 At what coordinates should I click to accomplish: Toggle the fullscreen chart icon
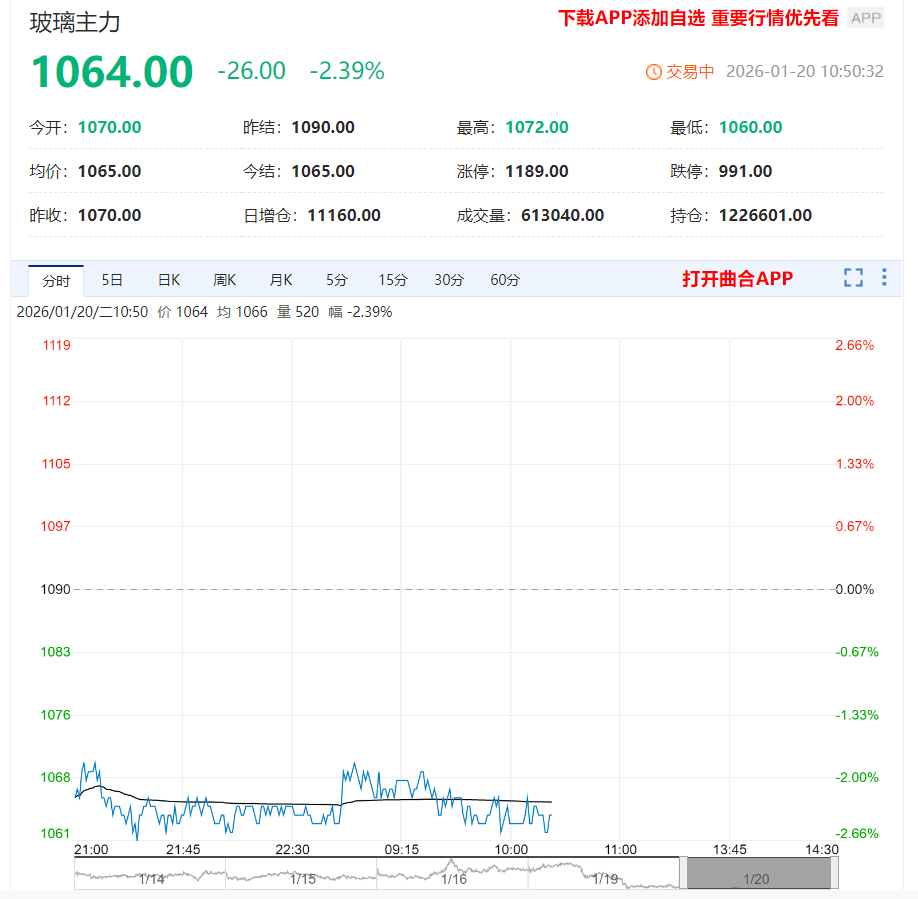pyautogui.click(x=852, y=278)
